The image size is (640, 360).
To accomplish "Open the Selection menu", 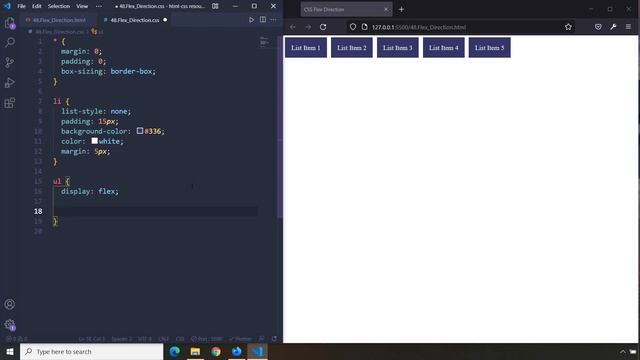I will [59, 6].
